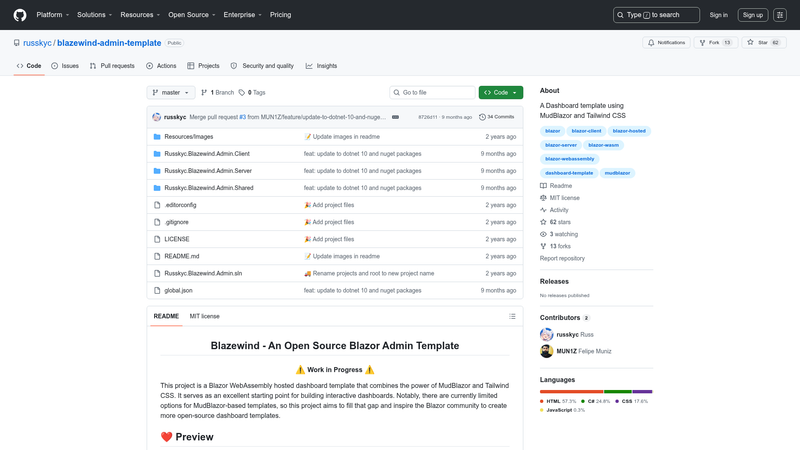800x450 pixels.
Task: Open README outline list icon
Action: pyautogui.click(x=512, y=316)
